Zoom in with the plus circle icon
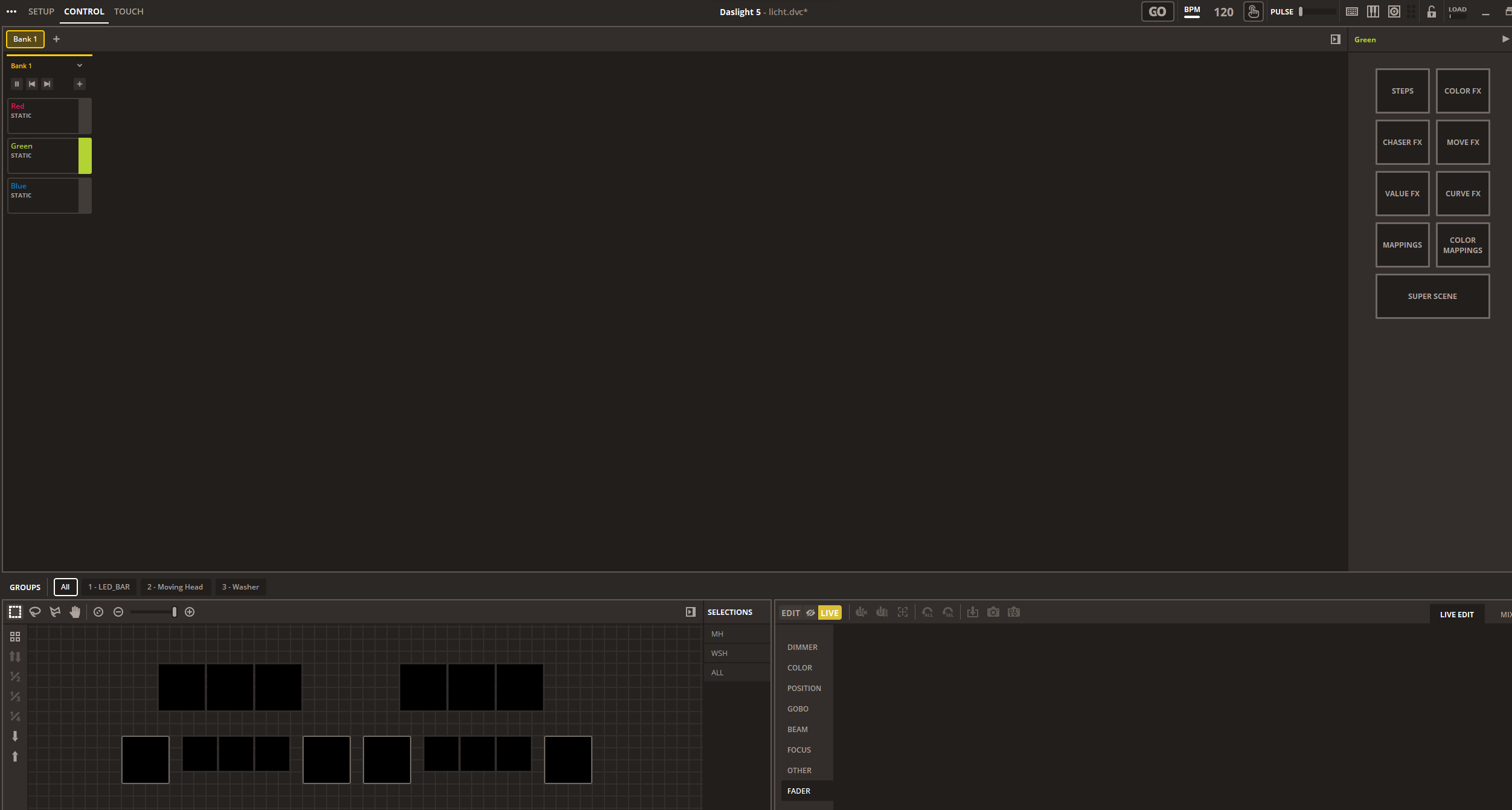 pyautogui.click(x=190, y=612)
